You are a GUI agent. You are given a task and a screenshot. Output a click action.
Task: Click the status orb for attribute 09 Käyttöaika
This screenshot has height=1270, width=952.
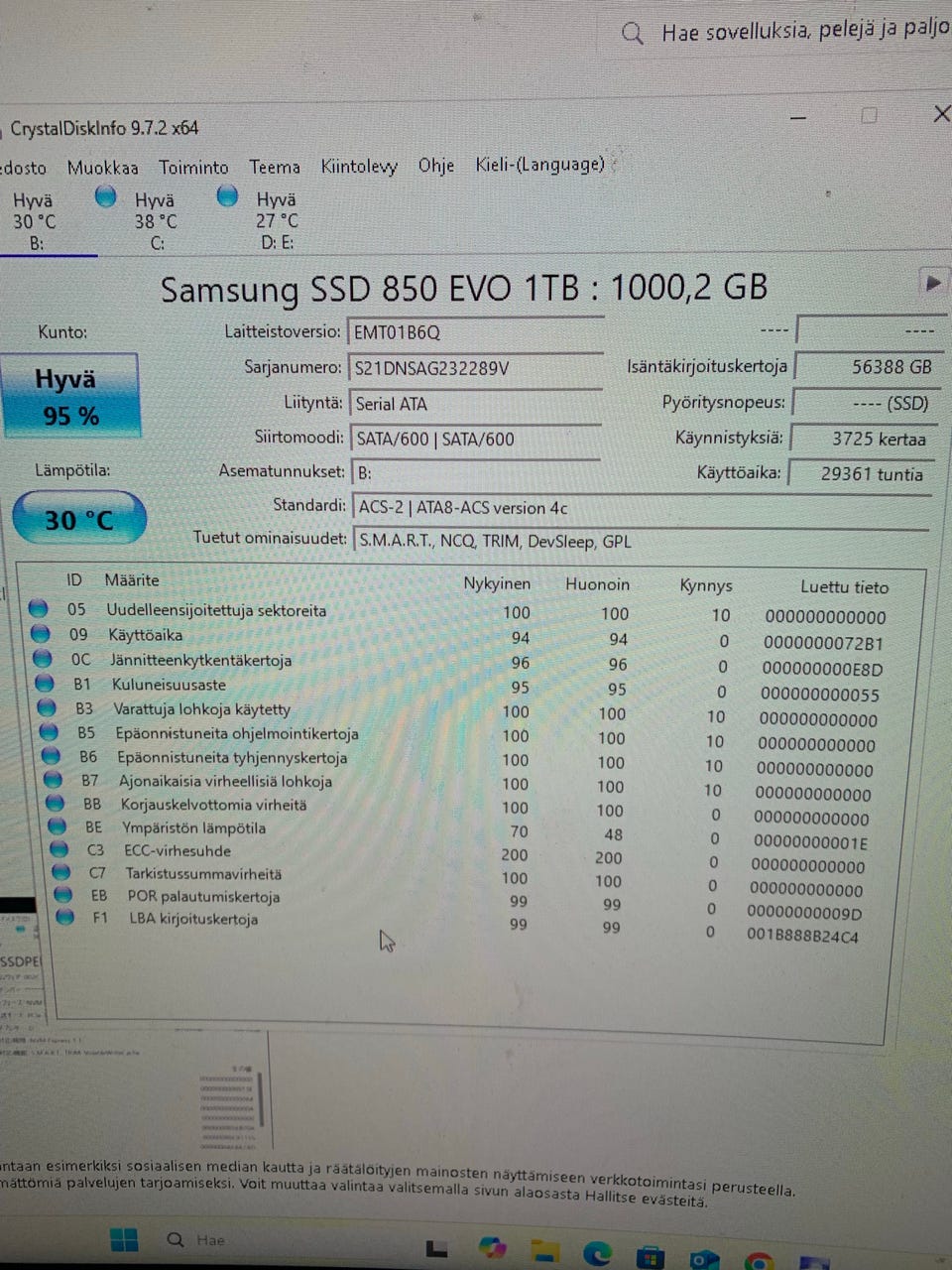coord(41,633)
